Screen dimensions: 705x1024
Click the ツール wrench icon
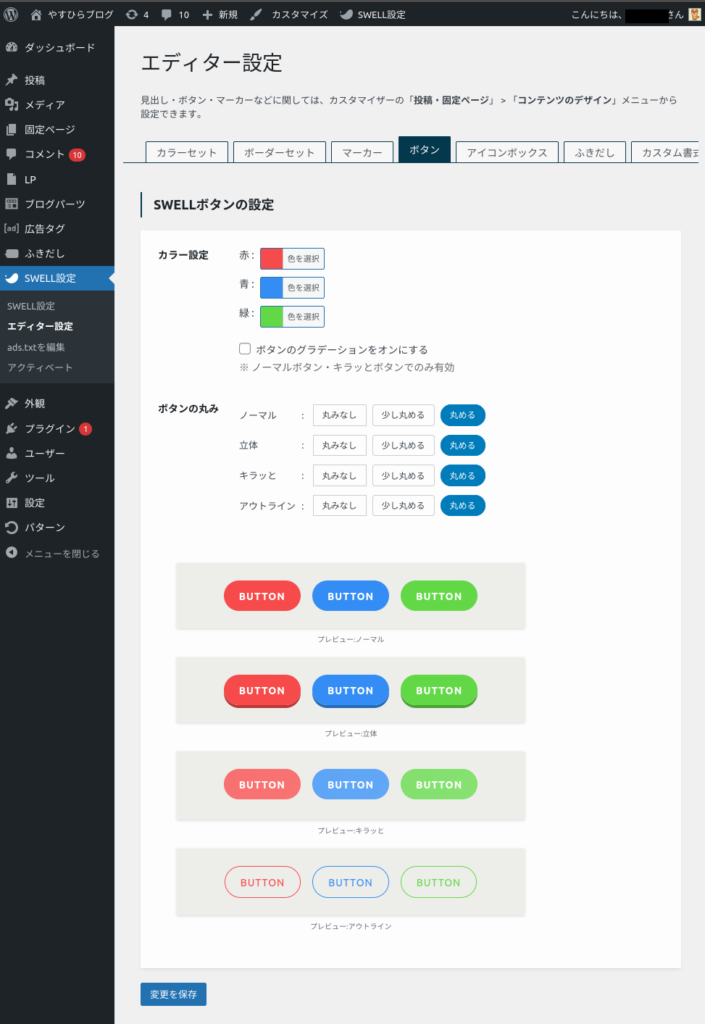pyautogui.click(x=12, y=478)
